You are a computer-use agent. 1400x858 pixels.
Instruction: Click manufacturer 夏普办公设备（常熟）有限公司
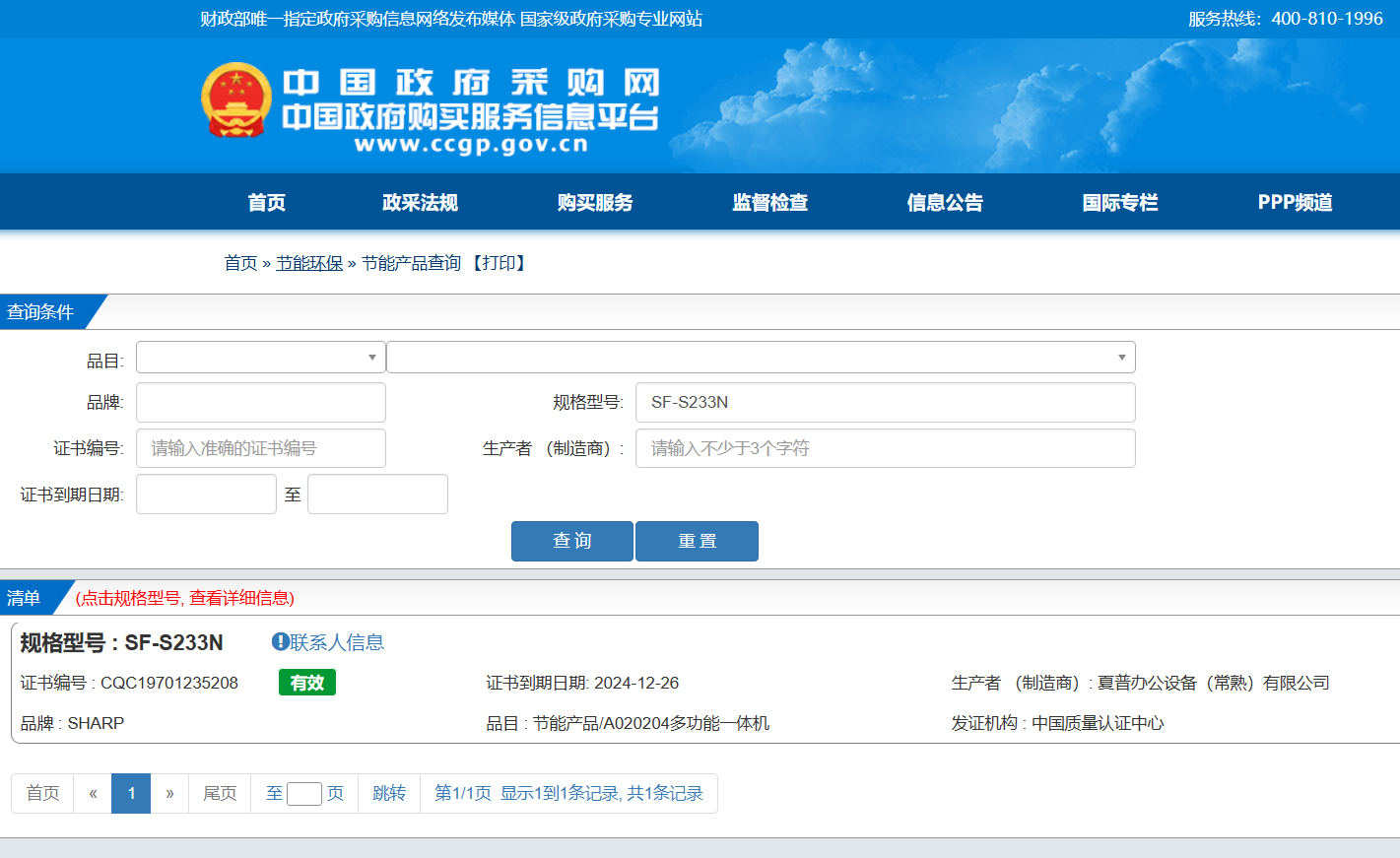(x=1214, y=683)
